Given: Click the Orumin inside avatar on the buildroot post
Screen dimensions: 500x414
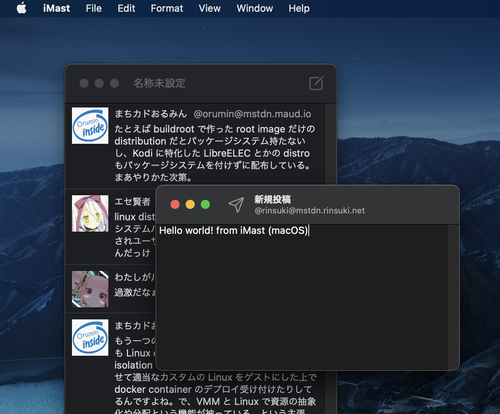Looking at the screenshot, I should [90, 126].
